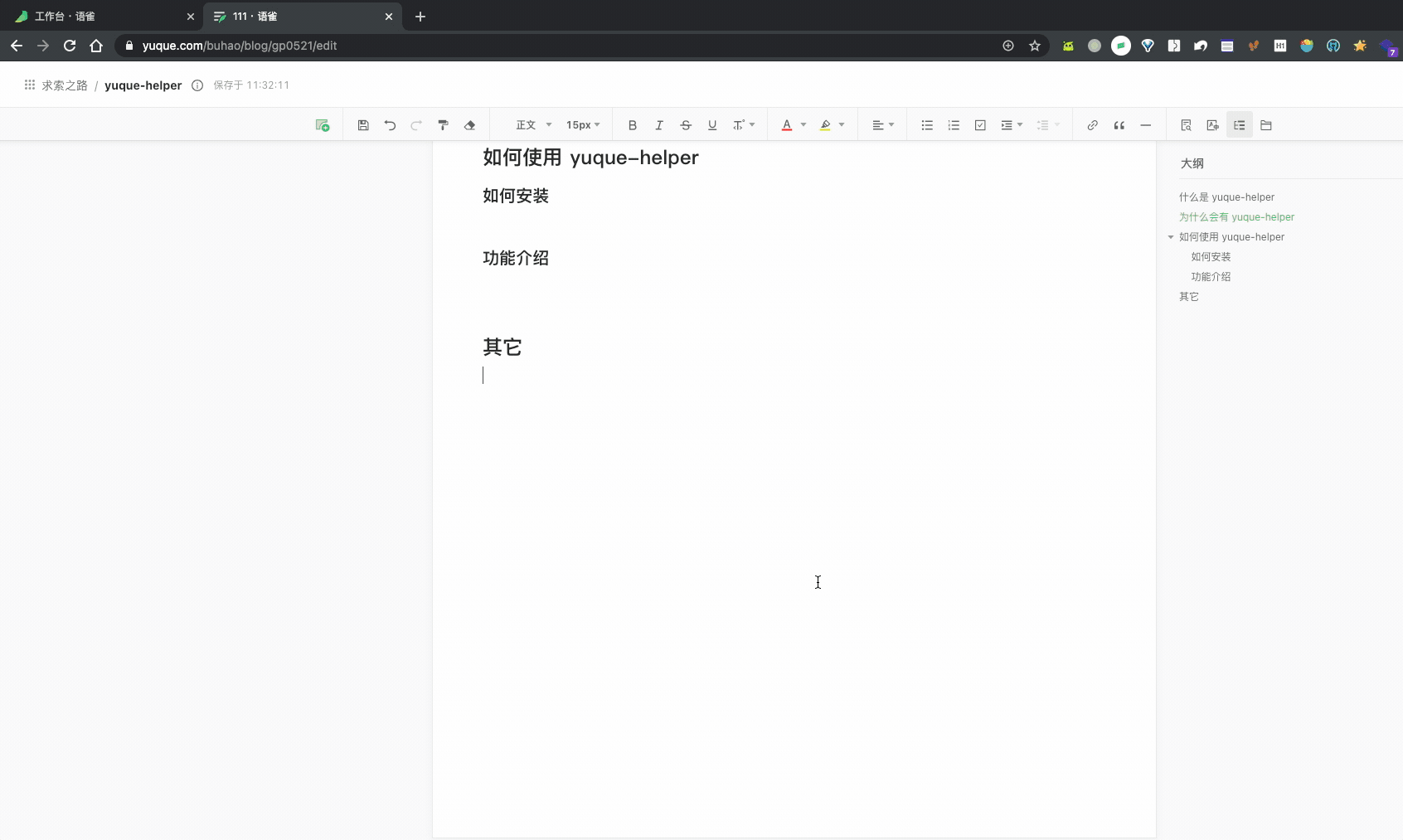The width and height of the screenshot is (1403, 840).
Task: Select the format painter tool
Action: pos(443,125)
